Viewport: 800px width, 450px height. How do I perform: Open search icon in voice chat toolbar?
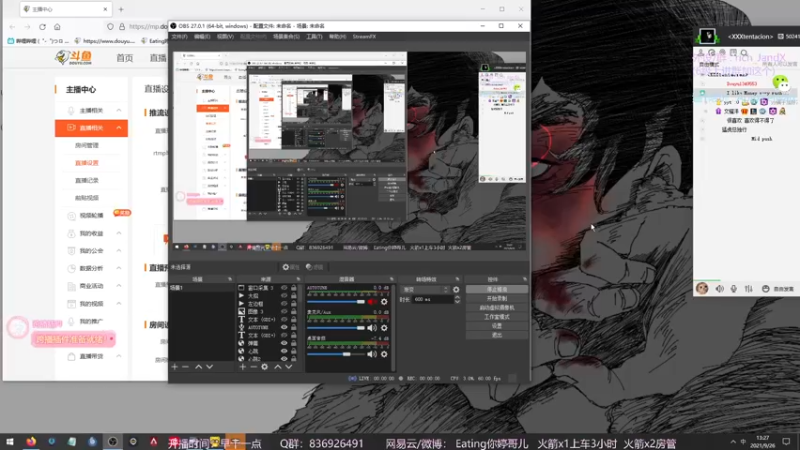744,53
